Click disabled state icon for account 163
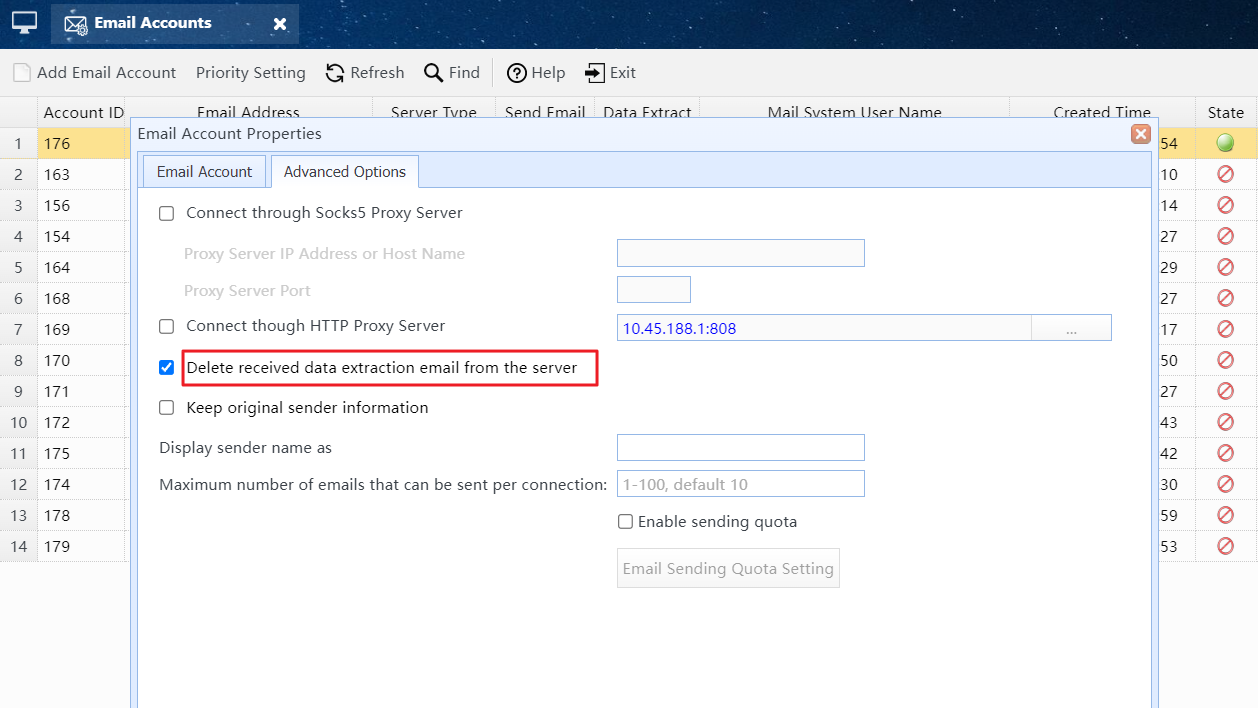Image resolution: width=1258 pixels, height=708 pixels. pos(1225,174)
